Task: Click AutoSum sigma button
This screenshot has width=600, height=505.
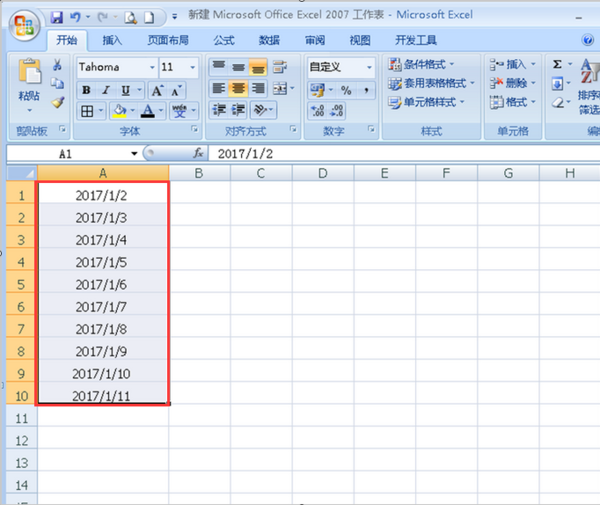Action: 558,64
